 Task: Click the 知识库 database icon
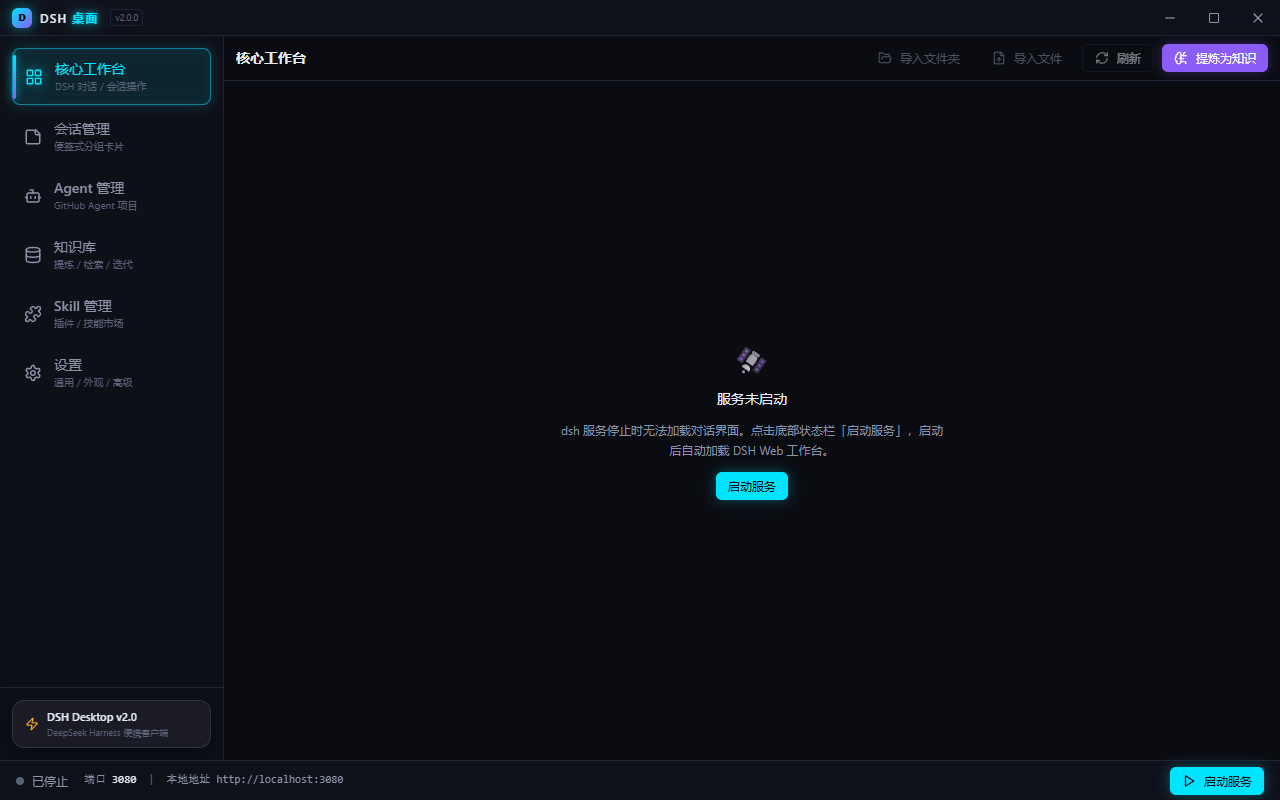tap(33, 255)
